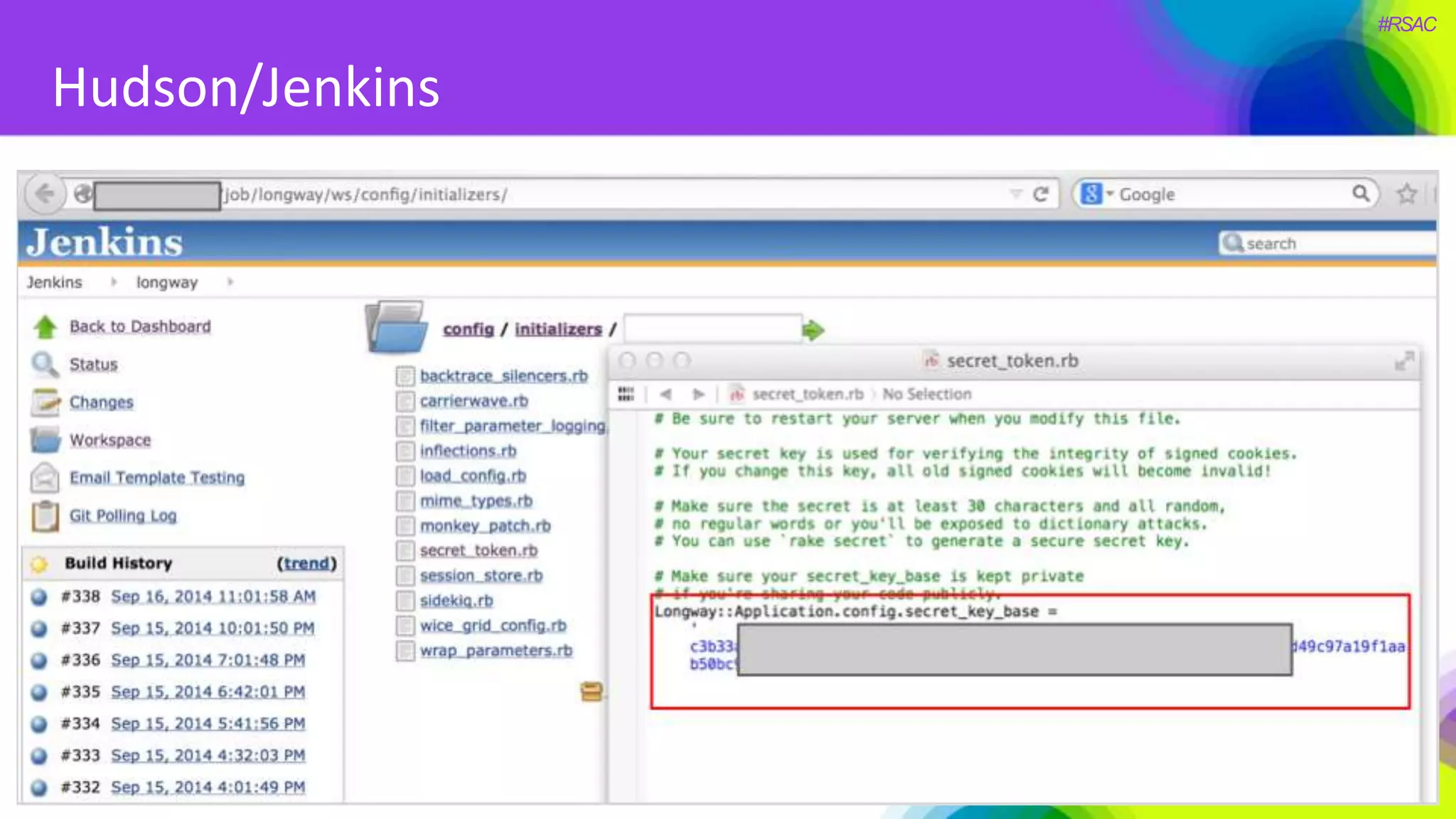Click the zip archive download icon
The height and width of the screenshot is (819, 1456).
(591, 692)
